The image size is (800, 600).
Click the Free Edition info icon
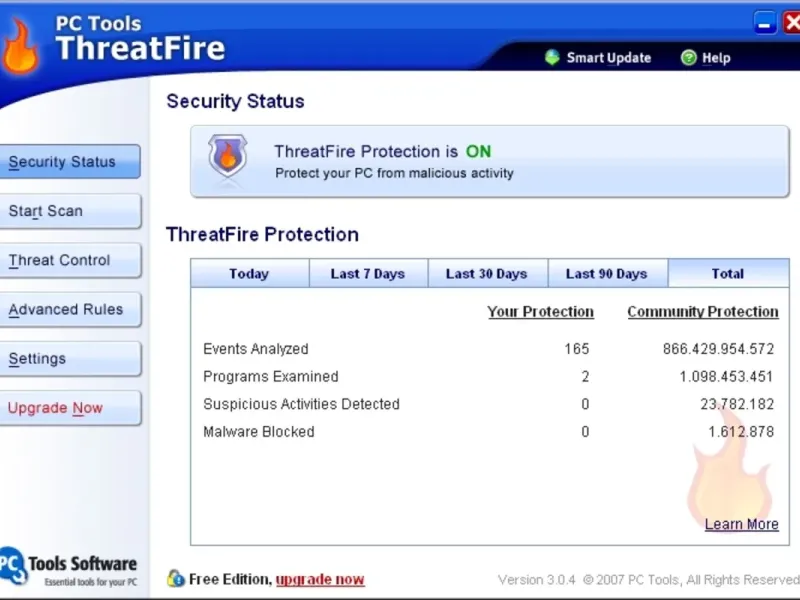pyautogui.click(x=176, y=579)
